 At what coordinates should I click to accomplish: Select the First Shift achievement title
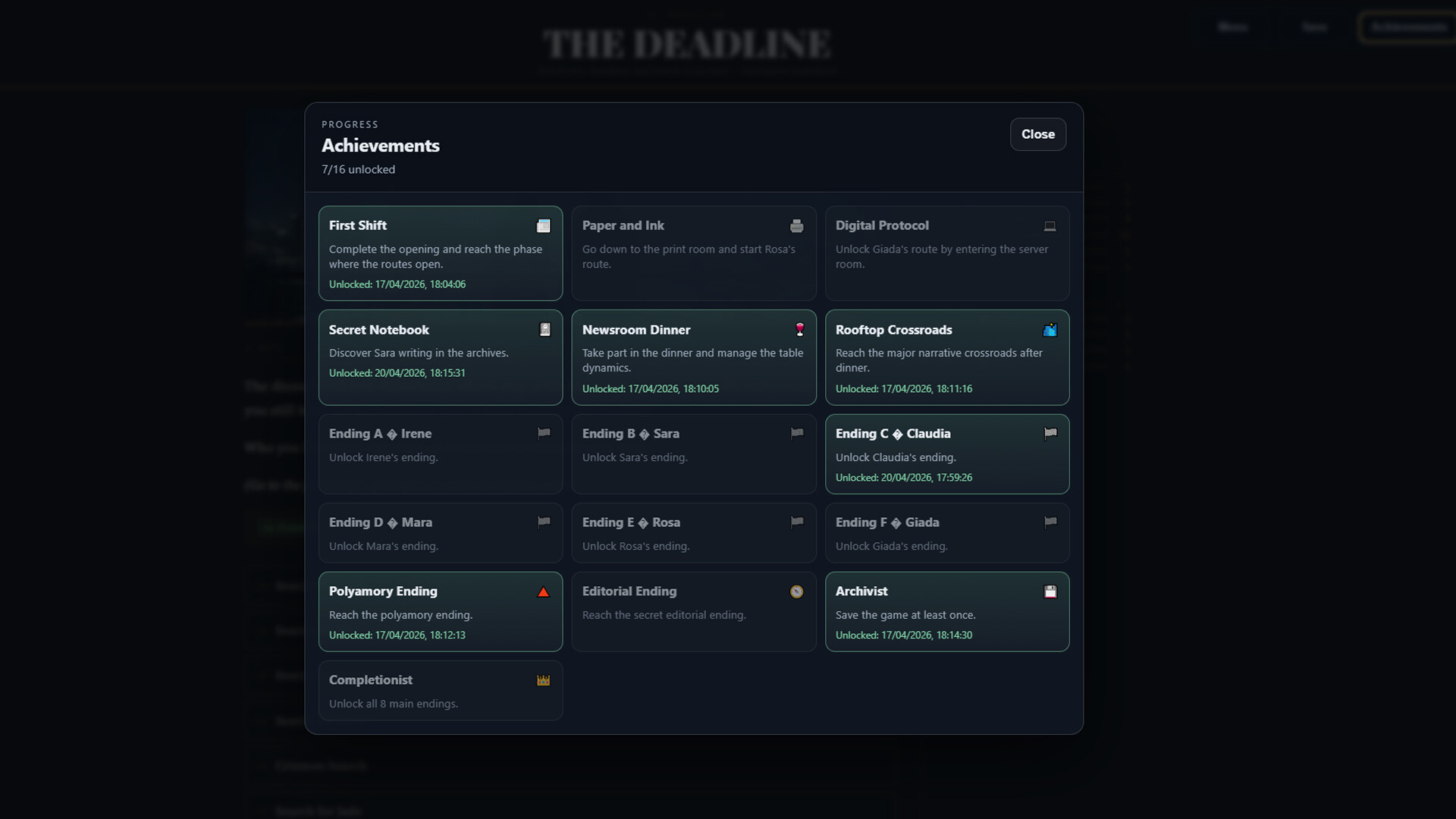pos(358,225)
